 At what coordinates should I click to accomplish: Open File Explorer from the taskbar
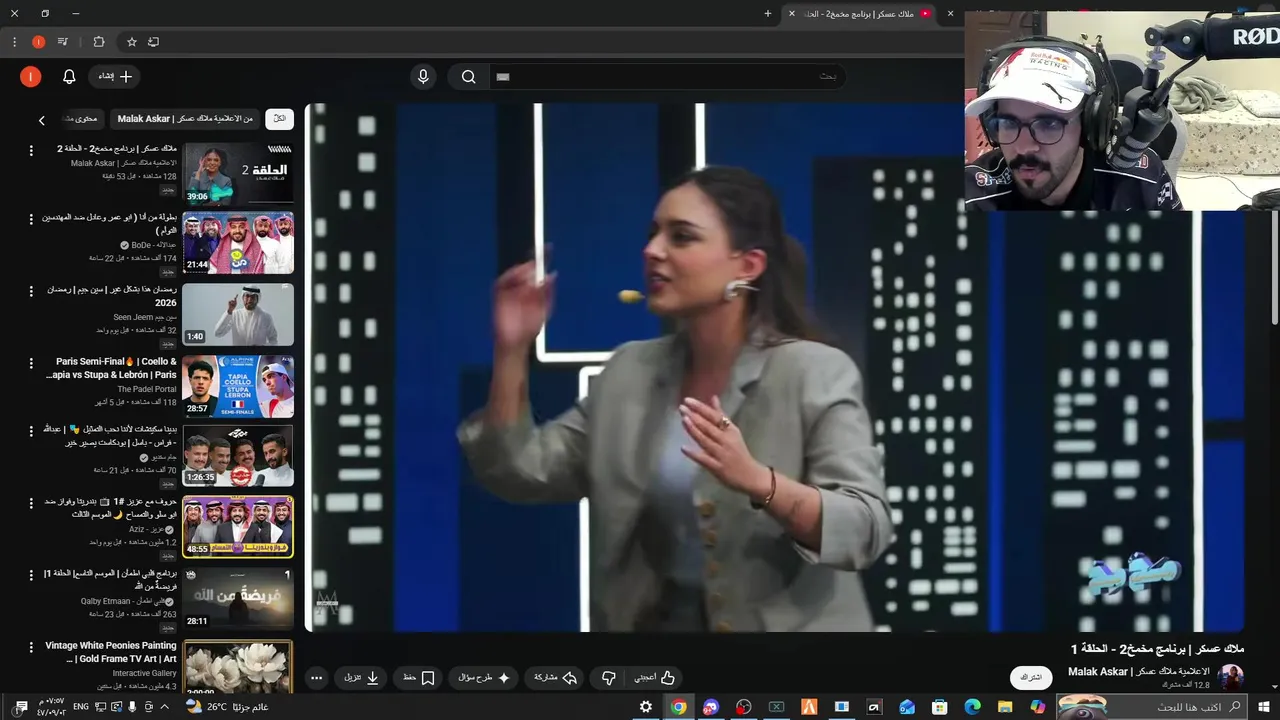[1005, 707]
